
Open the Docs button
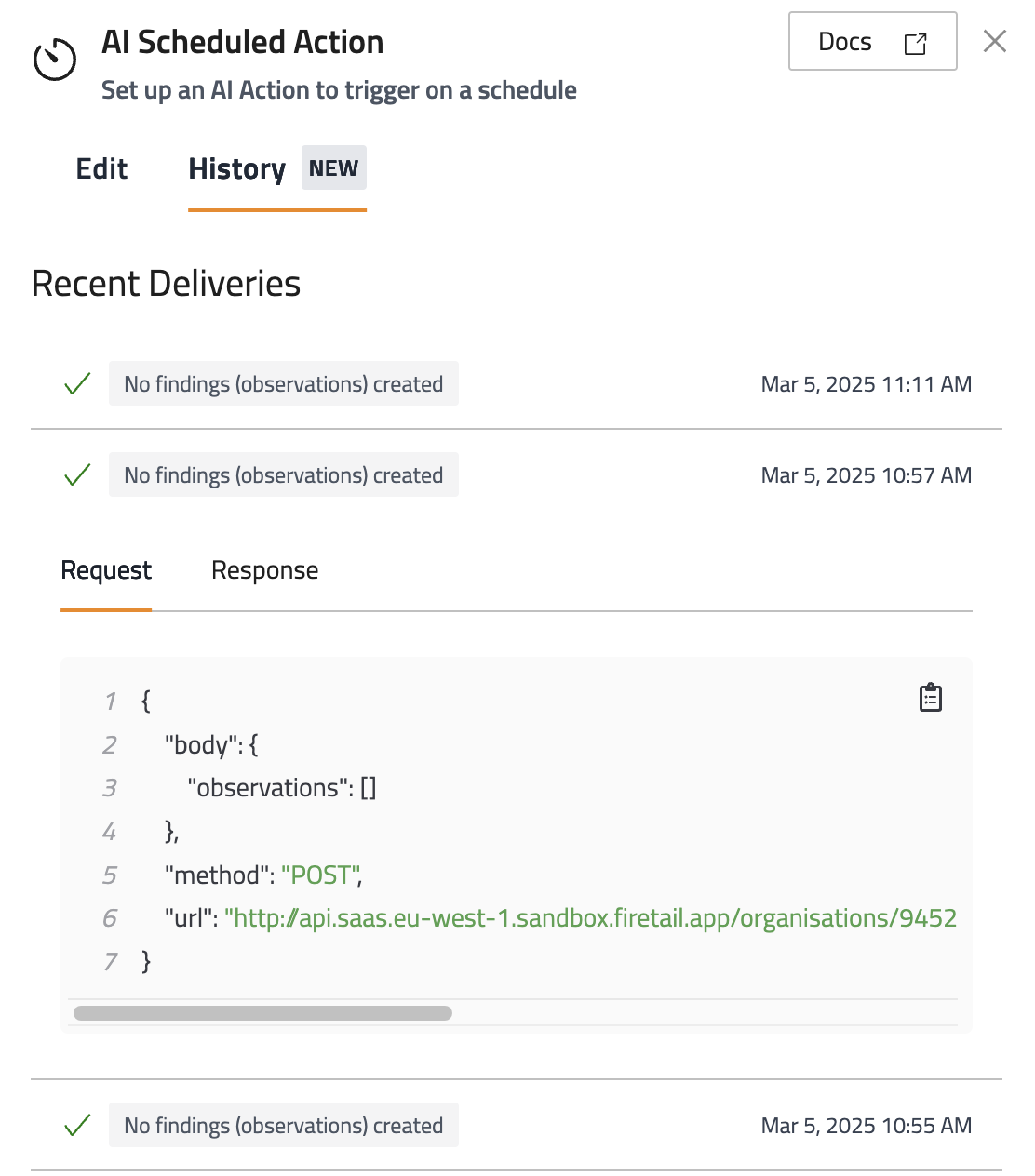point(871,42)
